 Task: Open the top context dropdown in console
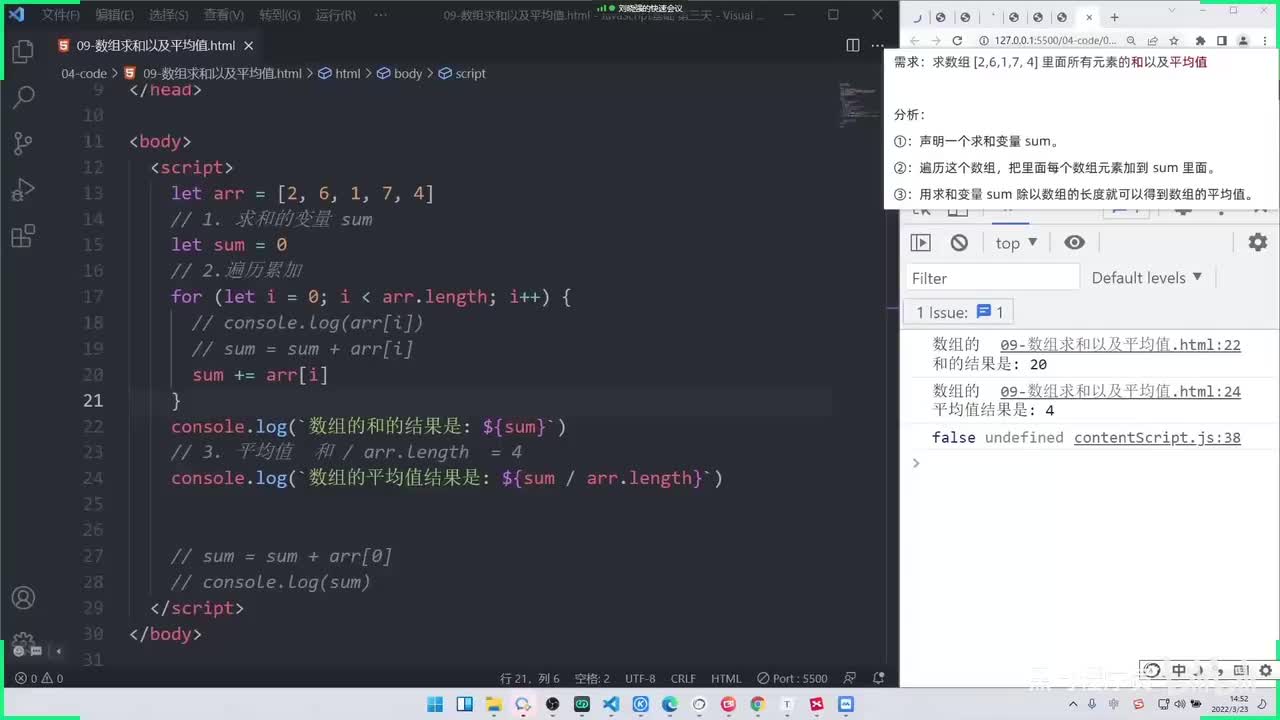[1016, 243]
